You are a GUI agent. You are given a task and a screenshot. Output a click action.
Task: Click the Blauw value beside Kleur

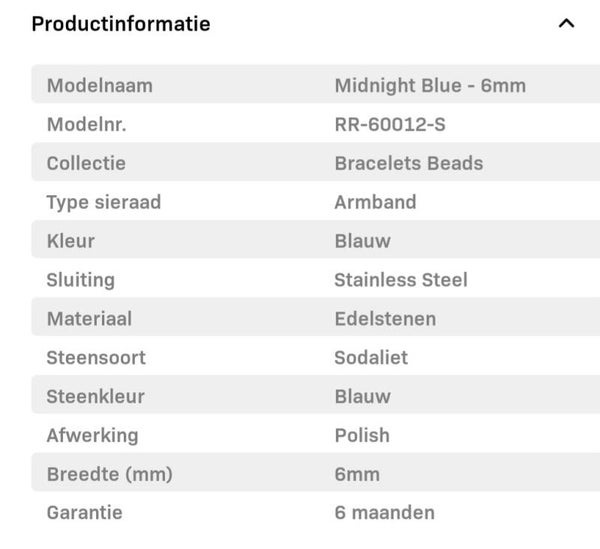pos(362,241)
